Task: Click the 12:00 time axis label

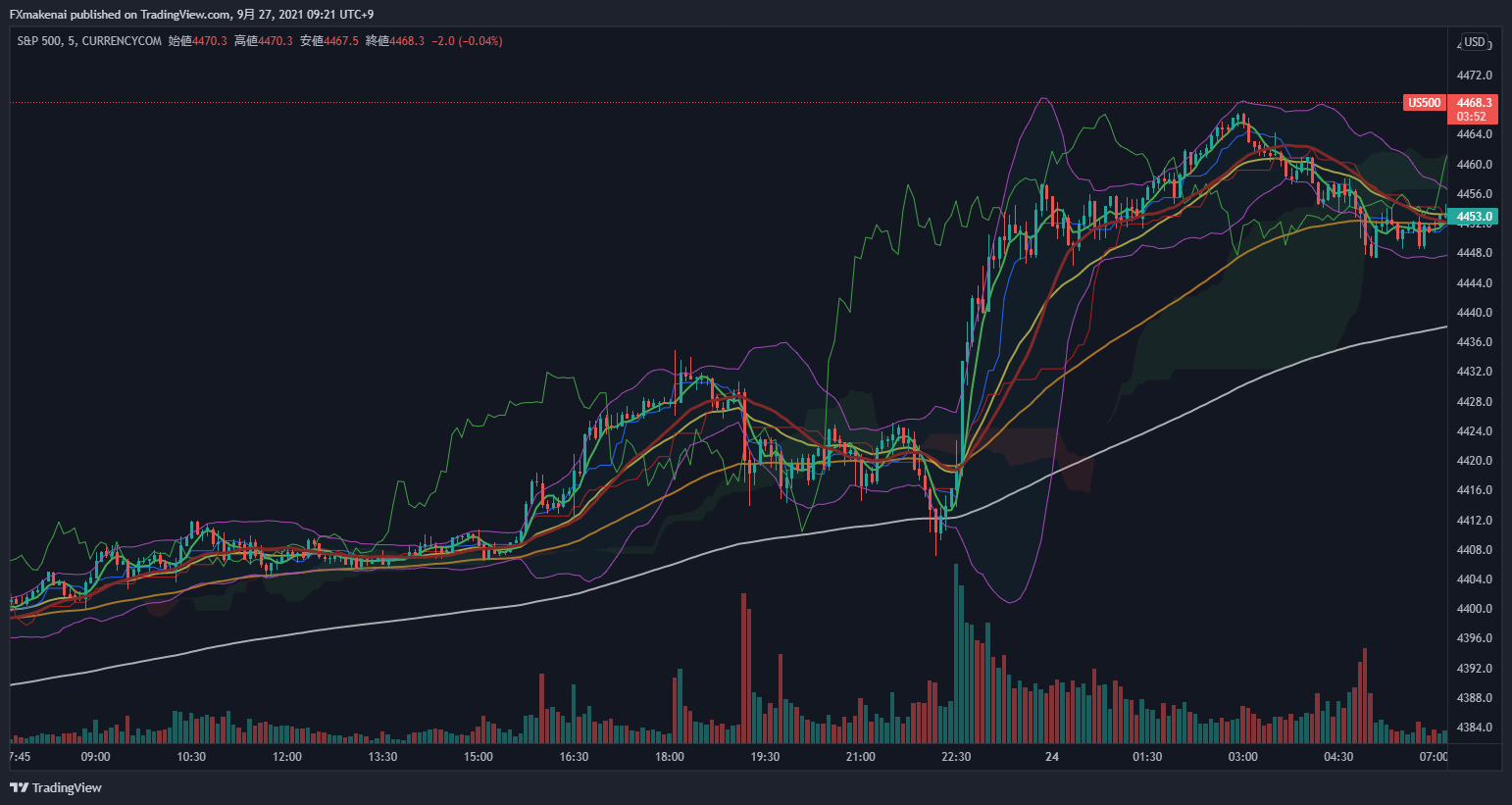Action: click(286, 757)
